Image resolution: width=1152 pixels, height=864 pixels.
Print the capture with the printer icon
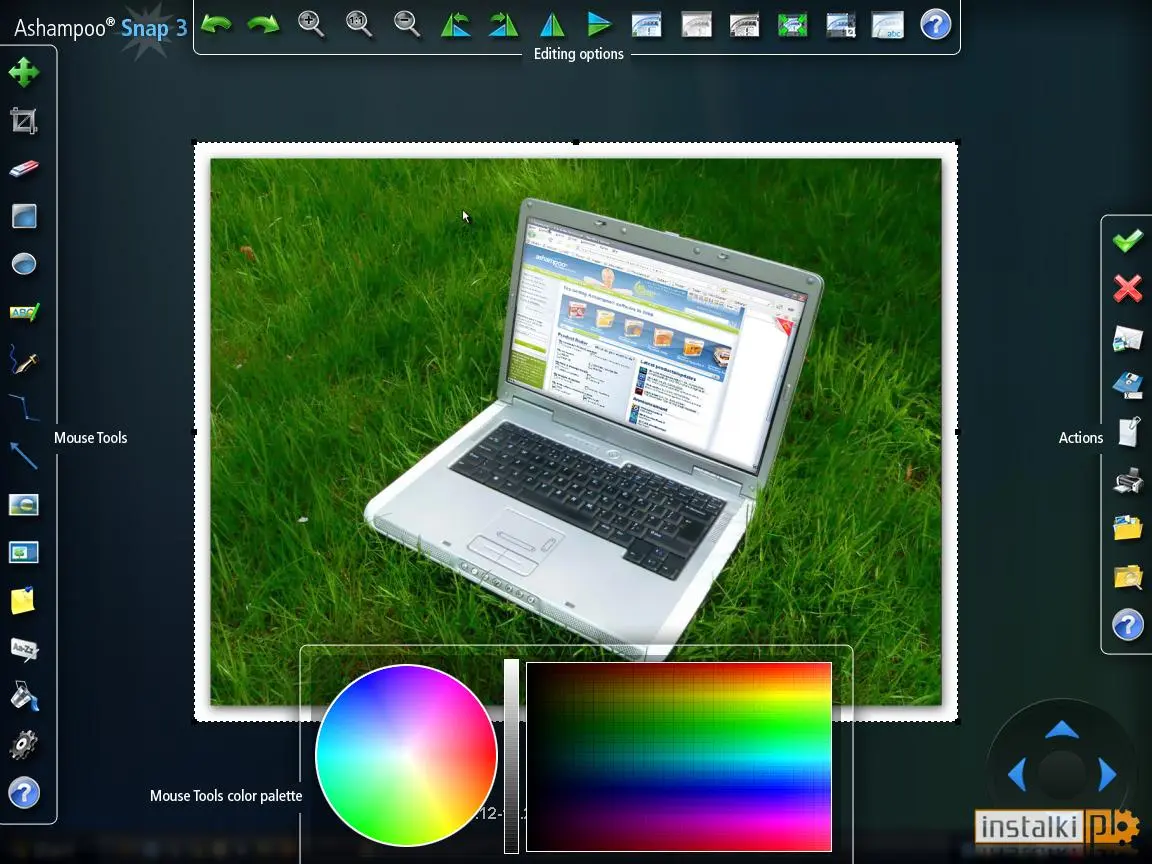click(x=1128, y=481)
